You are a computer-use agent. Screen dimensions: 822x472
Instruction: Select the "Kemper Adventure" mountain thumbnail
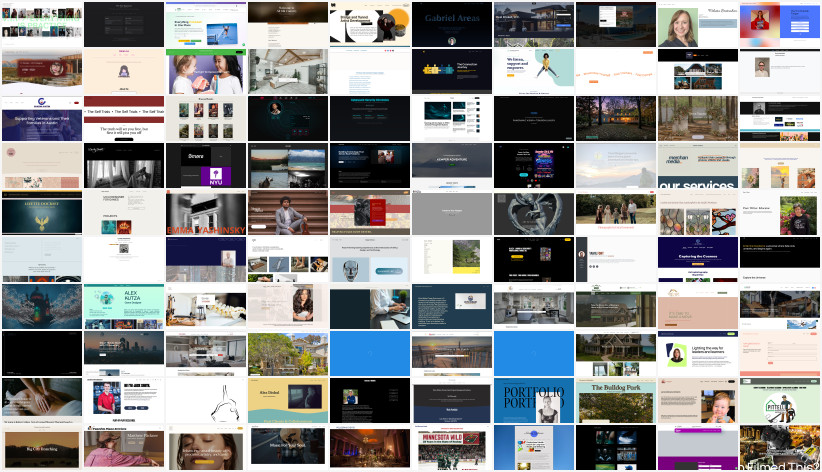(x=452, y=166)
